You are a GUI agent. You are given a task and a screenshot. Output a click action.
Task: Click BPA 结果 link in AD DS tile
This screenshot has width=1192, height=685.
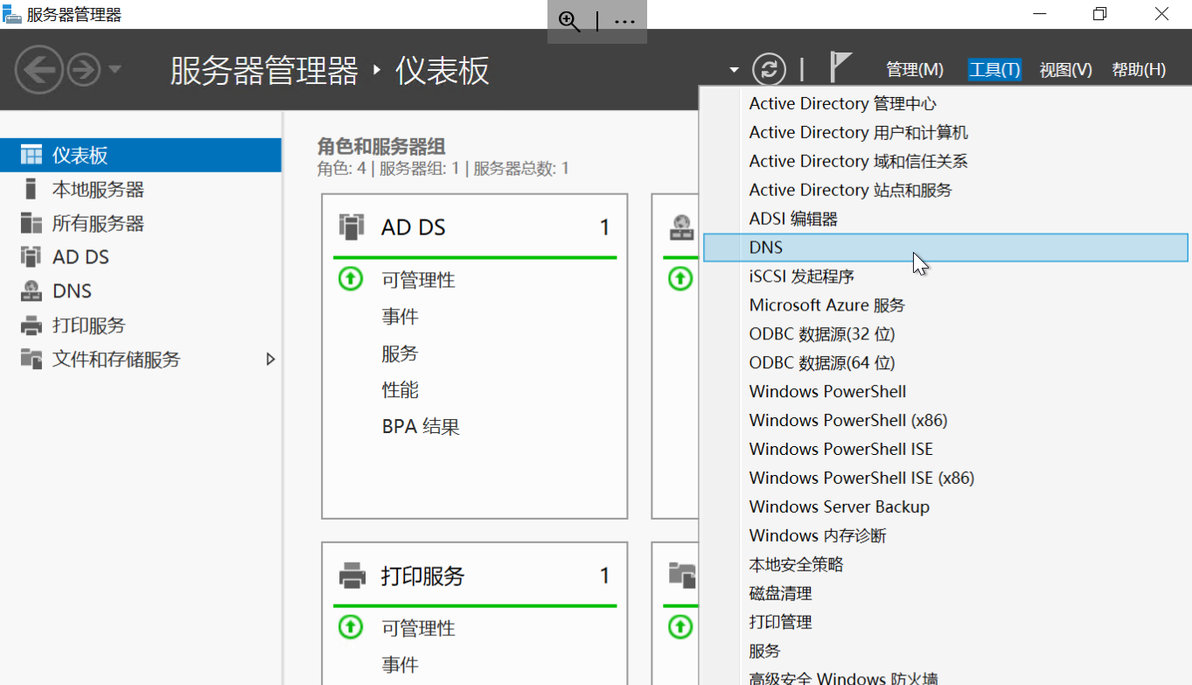(x=420, y=426)
